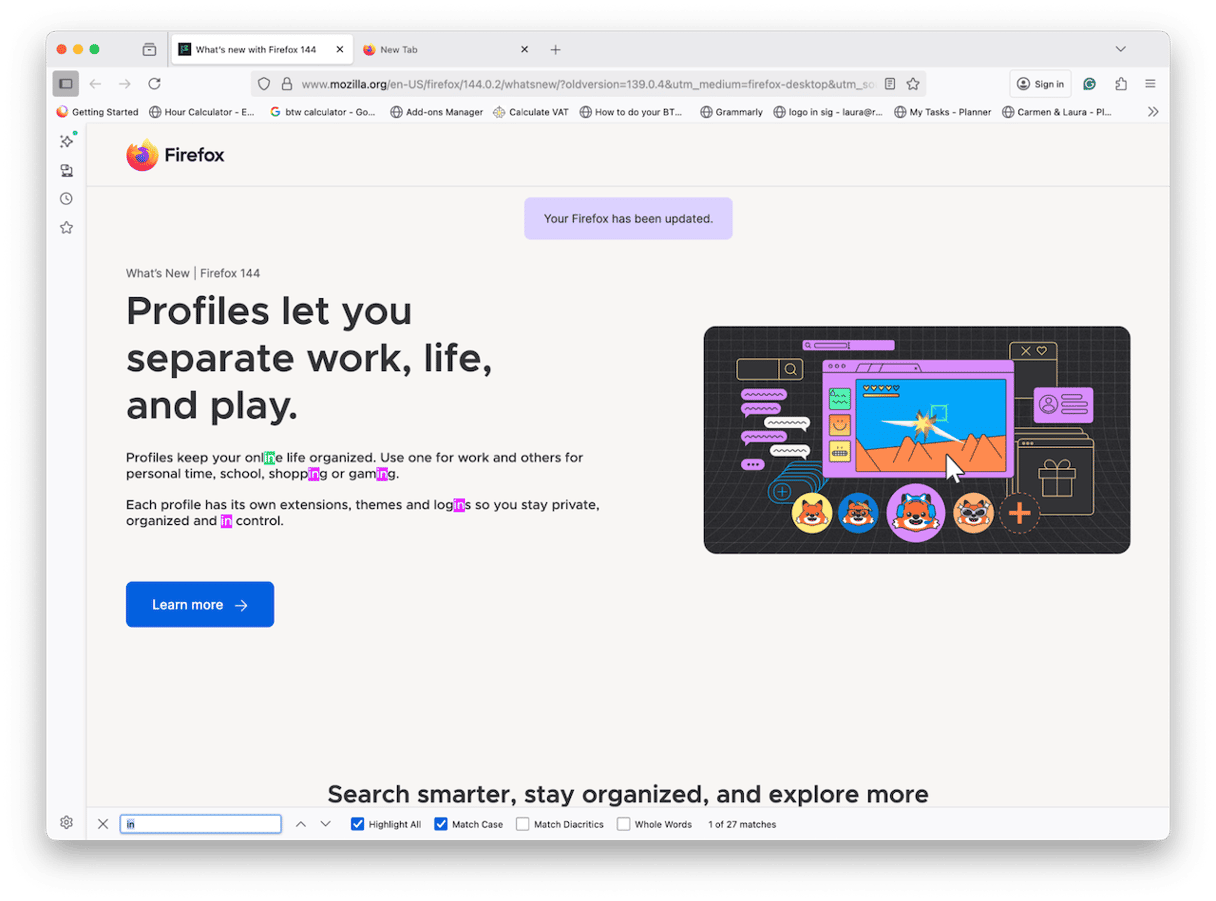The height and width of the screenshot is (901, 1216).
Task: Show more bookmarks via overflow chevron
Action: (x=1152, y=112)
